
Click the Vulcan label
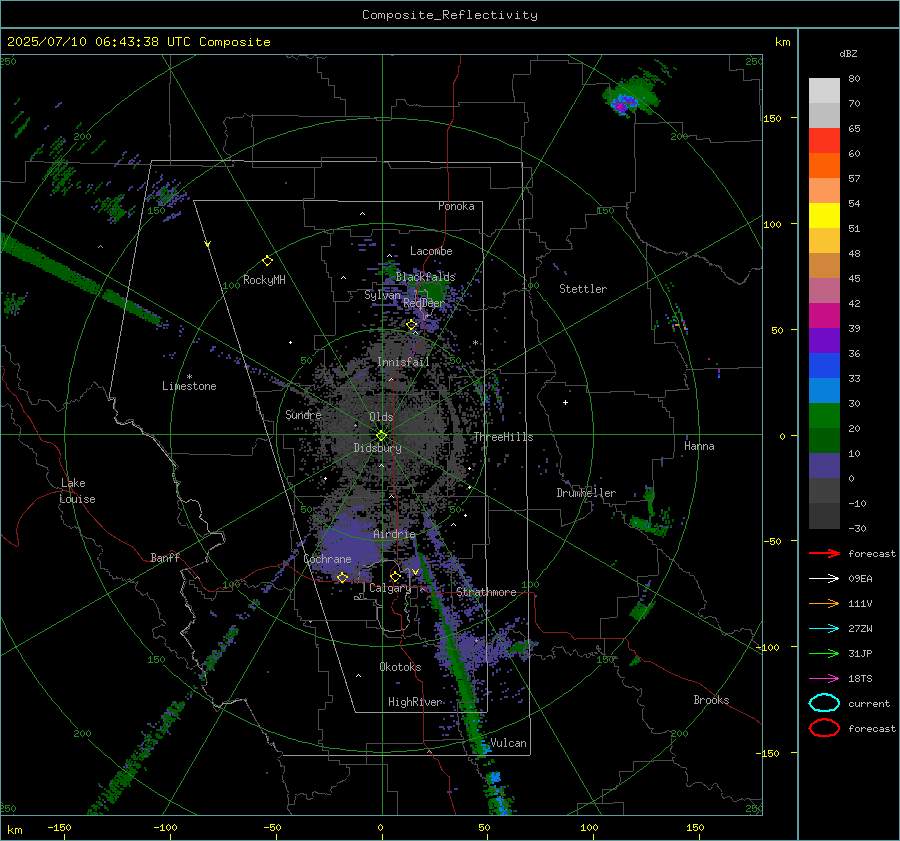coord(508,743)
